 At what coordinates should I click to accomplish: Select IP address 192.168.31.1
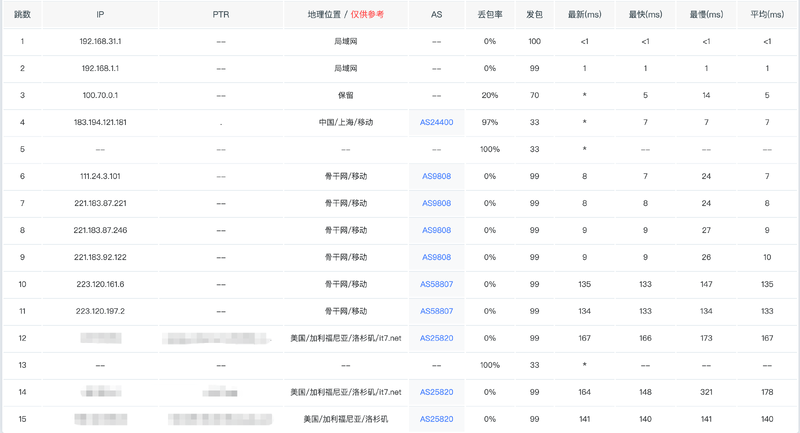tap(101, 42)
